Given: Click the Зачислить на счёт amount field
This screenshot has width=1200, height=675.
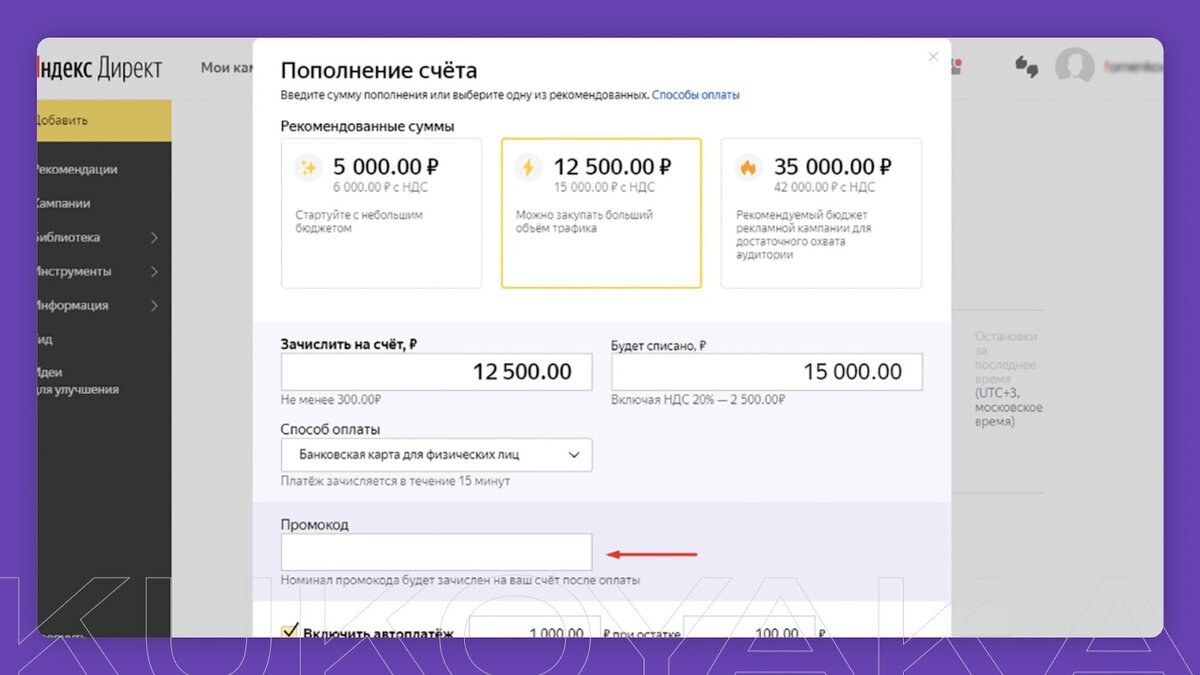Looking at the screenshot, I should point(436,371).
